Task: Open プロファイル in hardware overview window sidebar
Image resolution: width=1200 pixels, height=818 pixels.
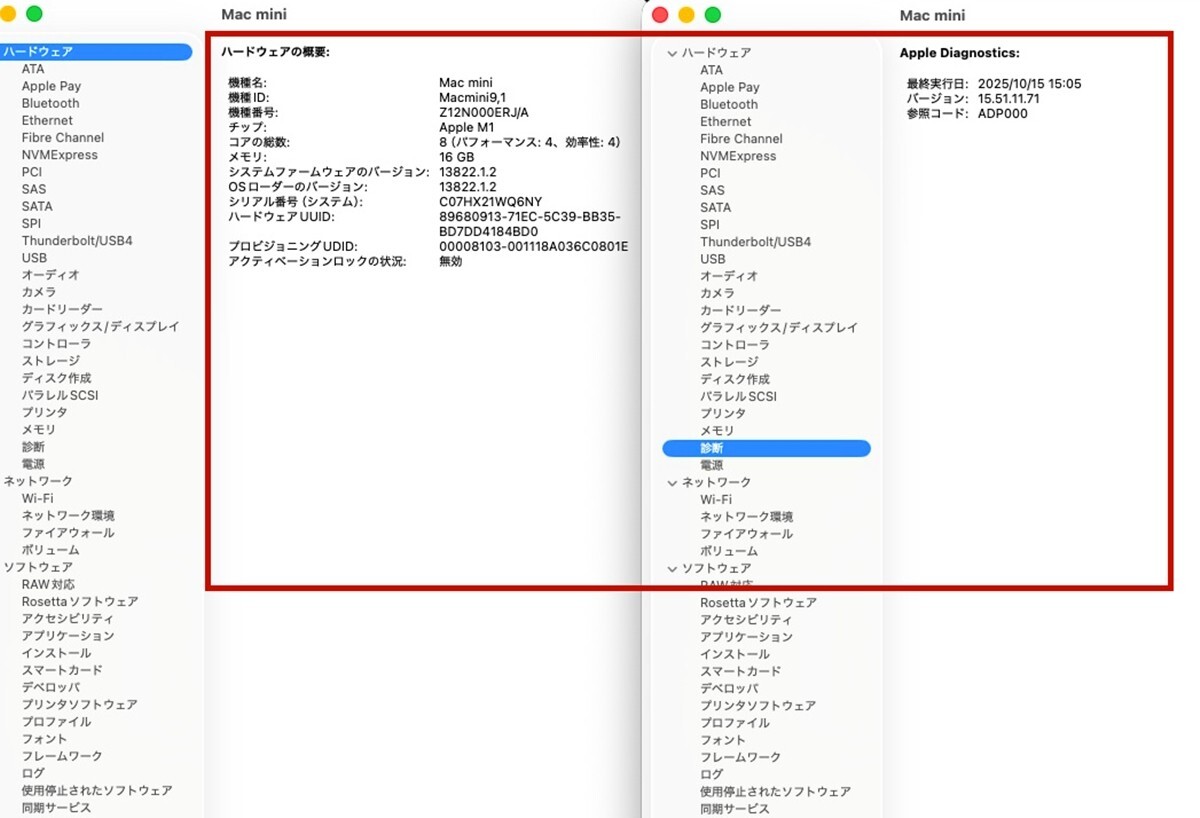Action: point(57,722)
